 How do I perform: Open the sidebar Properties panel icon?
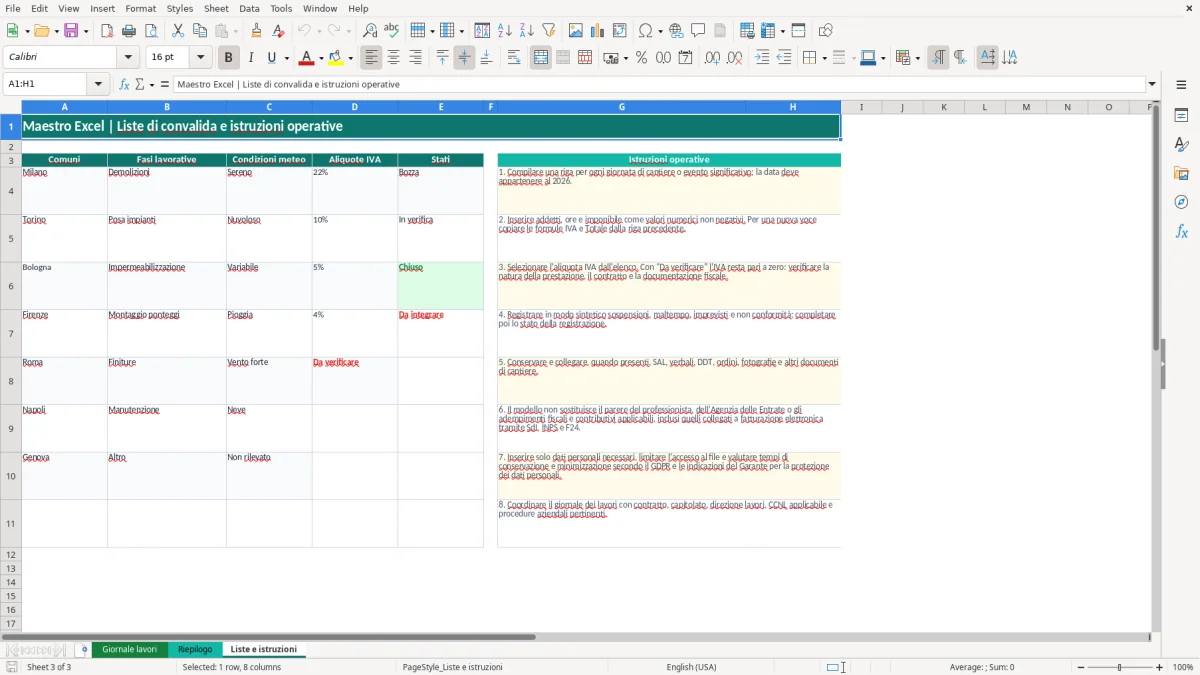(1181, 115)
